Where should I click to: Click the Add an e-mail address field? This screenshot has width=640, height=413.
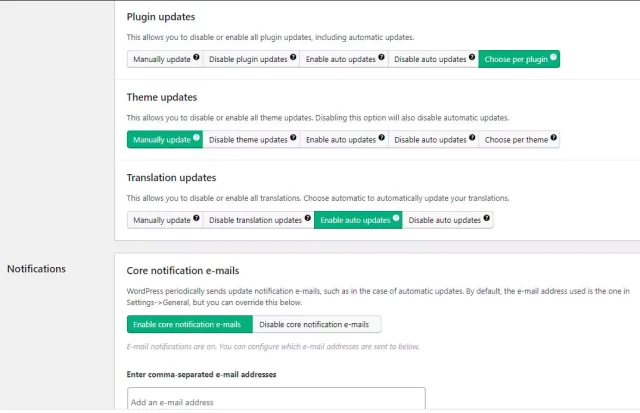[x=276, y=401]
